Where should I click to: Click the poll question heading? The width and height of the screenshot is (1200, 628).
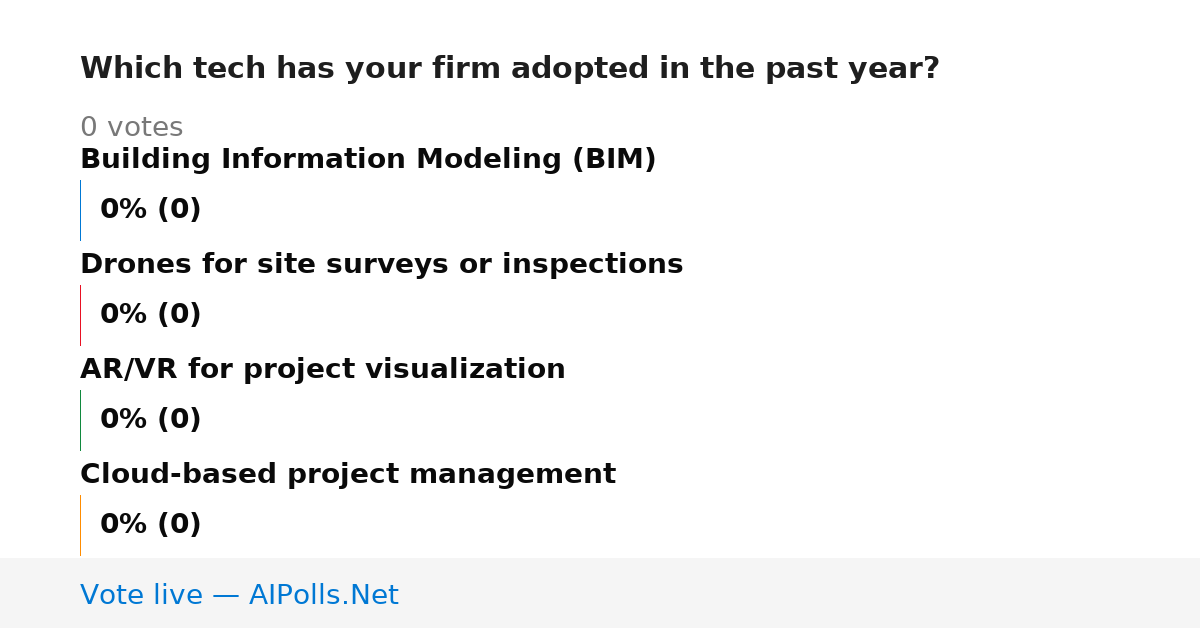(x=509, y=69)
